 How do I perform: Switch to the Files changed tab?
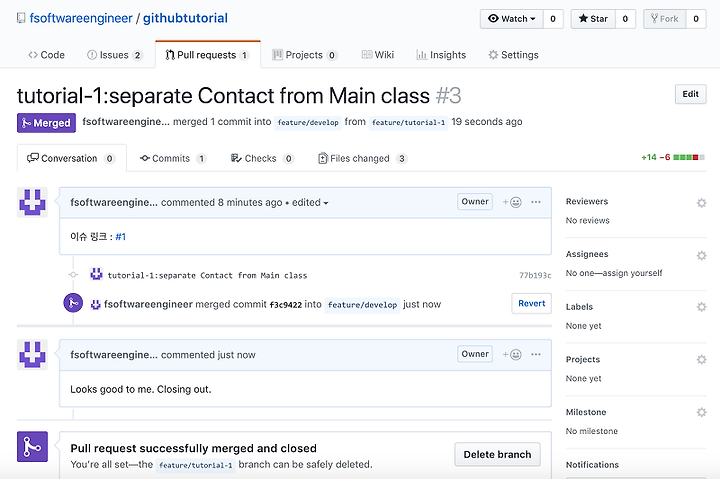(x=362, y=158)
